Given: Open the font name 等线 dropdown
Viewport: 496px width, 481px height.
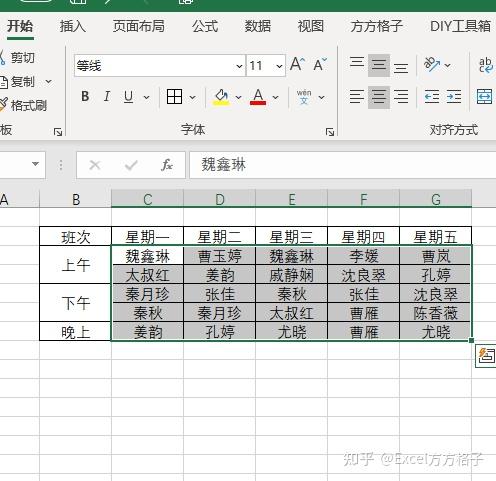Looking at the screenshot, I should coord(239,66).
